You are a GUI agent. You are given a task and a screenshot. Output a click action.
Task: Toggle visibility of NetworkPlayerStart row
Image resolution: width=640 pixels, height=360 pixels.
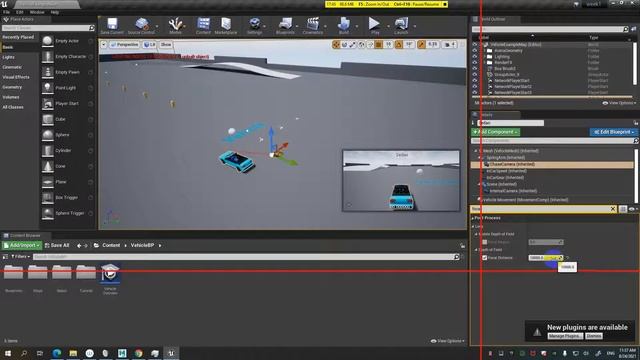pos(475,80)
